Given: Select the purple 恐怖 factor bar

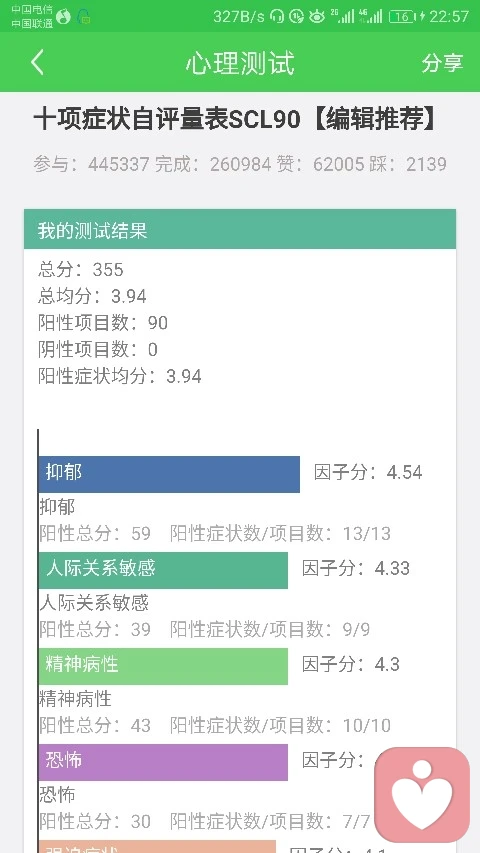Looking at the screenshot, I should click(163, 762).
